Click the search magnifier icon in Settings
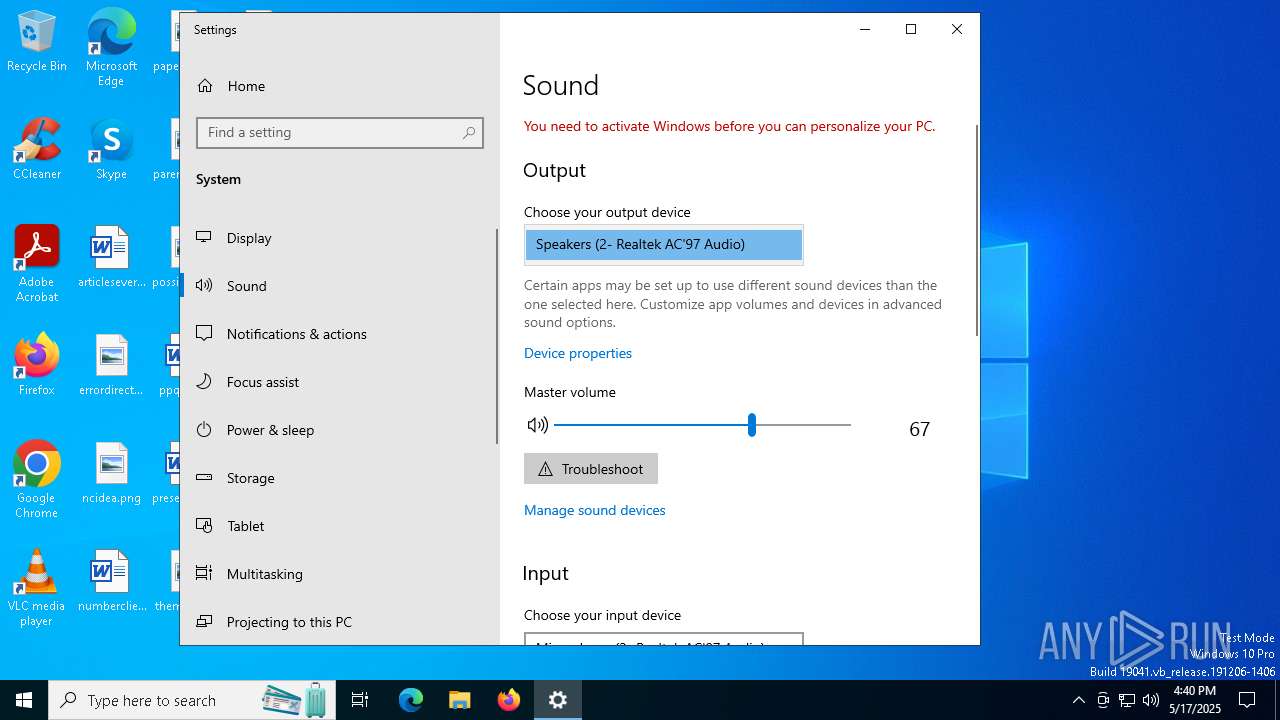This screenshot has width=1280, height=720. pyautogui.click(x=469, y=133)
